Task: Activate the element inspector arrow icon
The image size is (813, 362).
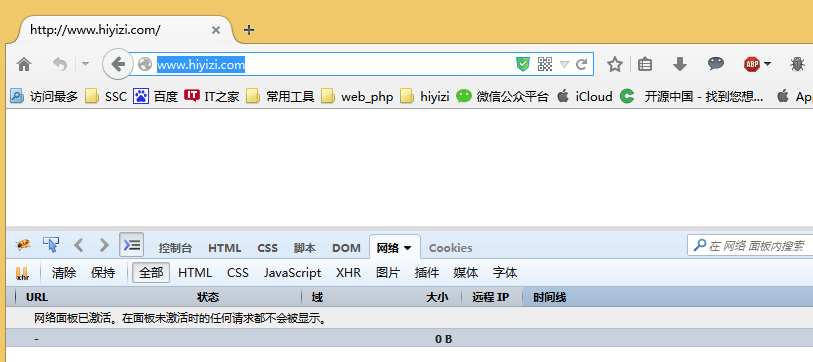Action: (51, 244)
